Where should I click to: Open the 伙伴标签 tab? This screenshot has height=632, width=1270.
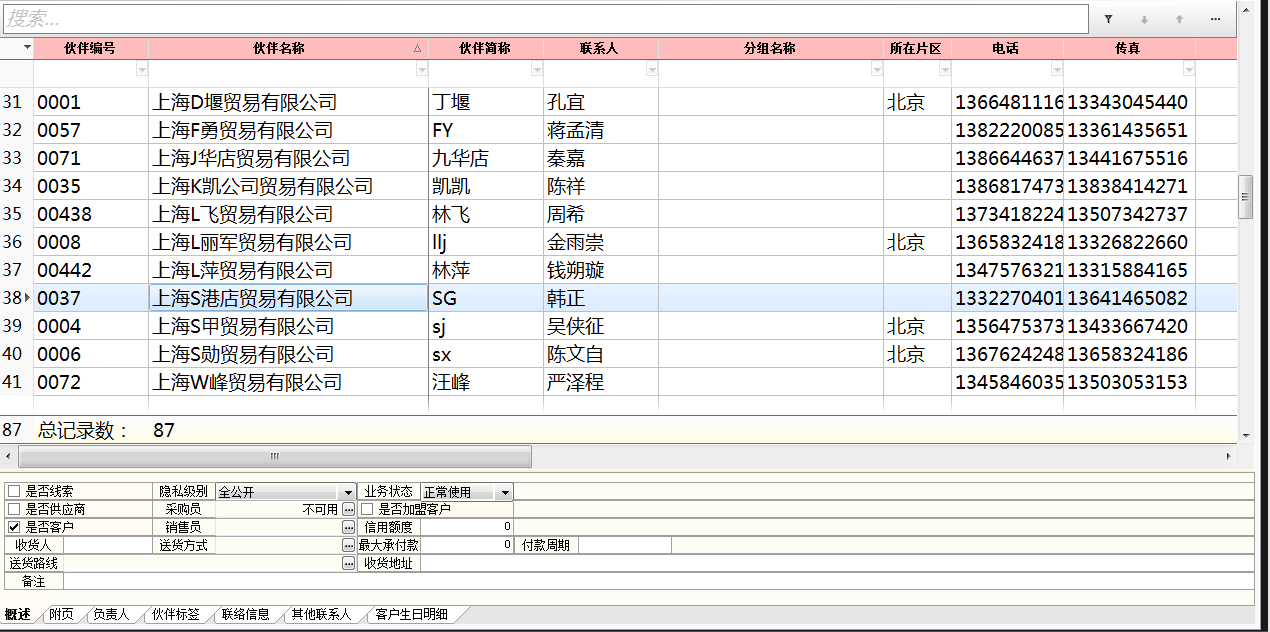175,614
